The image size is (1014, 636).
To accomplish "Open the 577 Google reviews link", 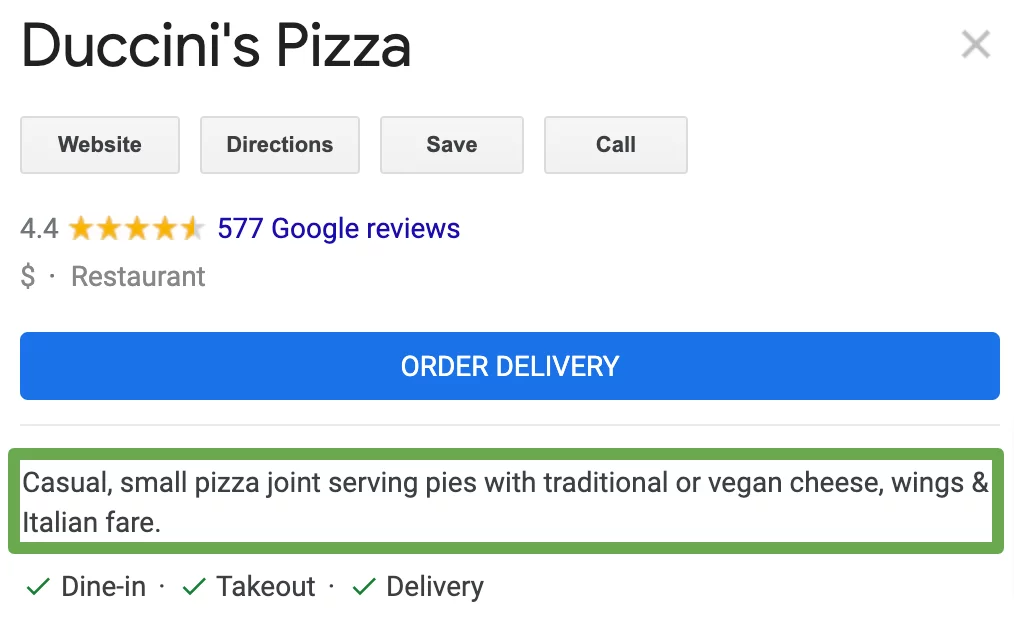I will [x=339, y=229].
